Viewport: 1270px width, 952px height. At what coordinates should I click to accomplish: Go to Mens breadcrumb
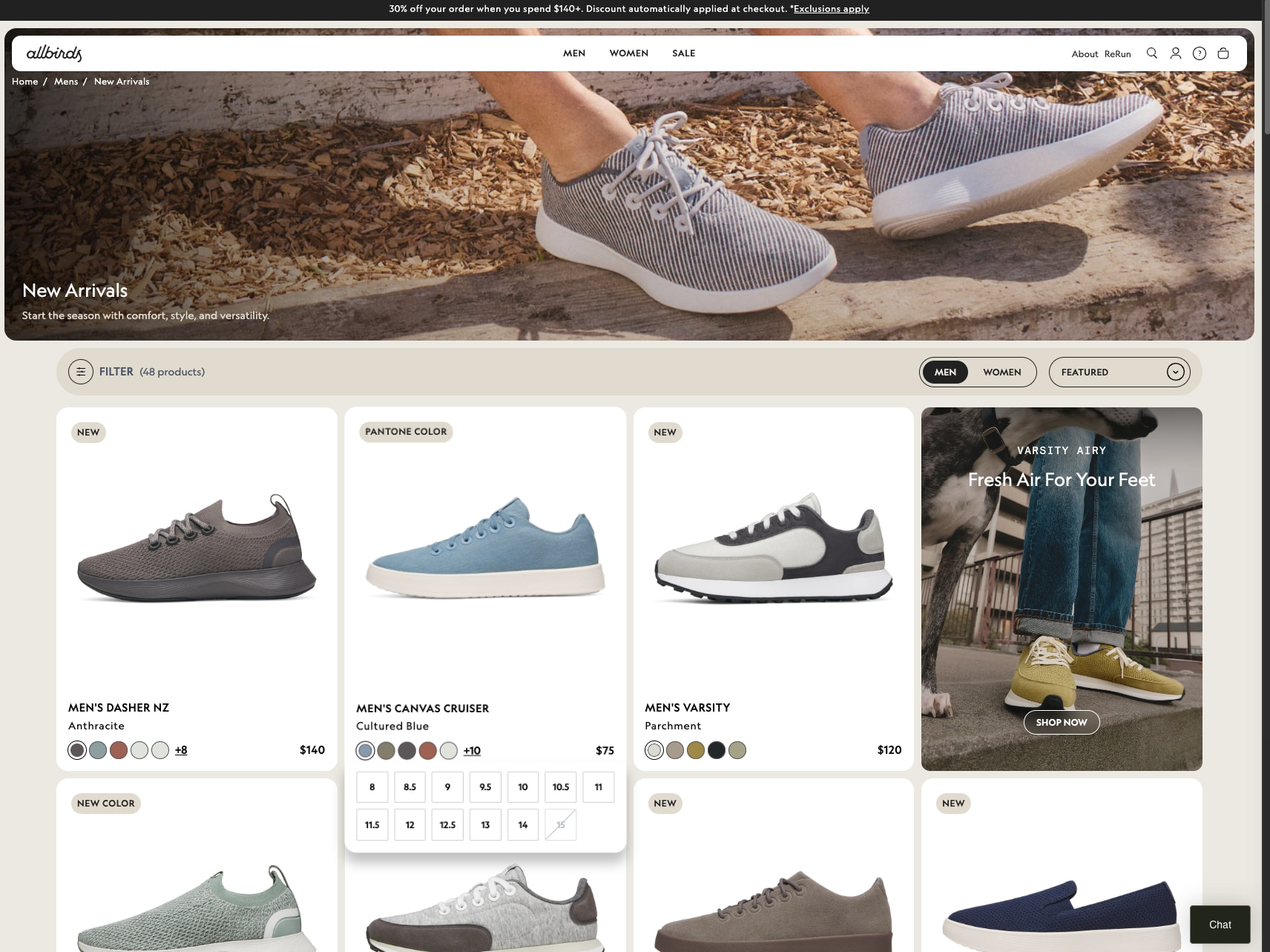pyautogui.click(x=66, y=82)
